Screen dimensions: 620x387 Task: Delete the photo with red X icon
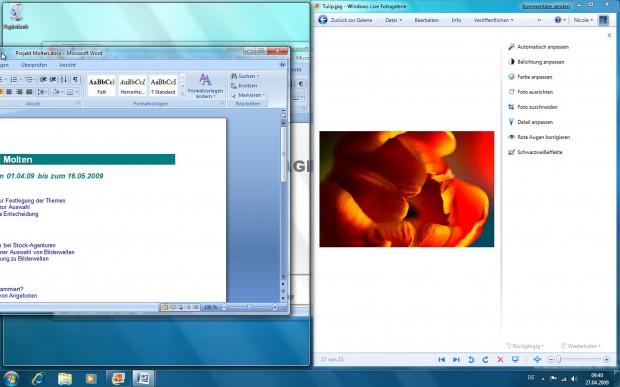coord(500,359)
